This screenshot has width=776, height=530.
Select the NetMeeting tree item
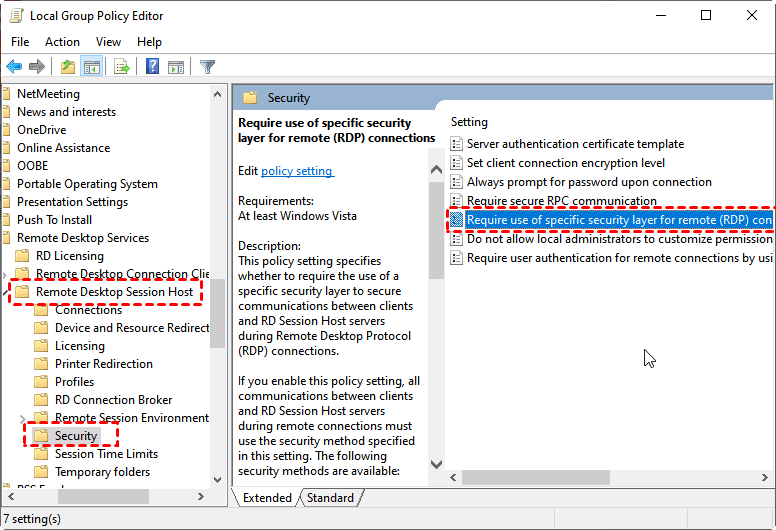point(48,94)
